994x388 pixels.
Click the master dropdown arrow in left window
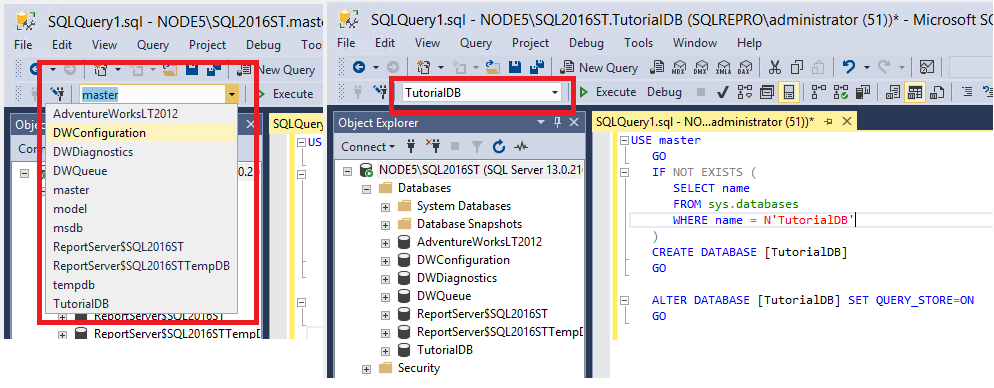pyautogui.click(x=233, y=94)
